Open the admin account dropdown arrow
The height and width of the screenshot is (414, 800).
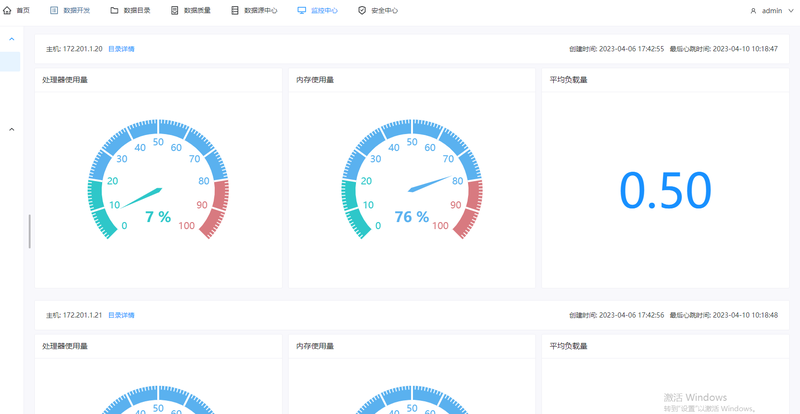[x=791, y=11]
